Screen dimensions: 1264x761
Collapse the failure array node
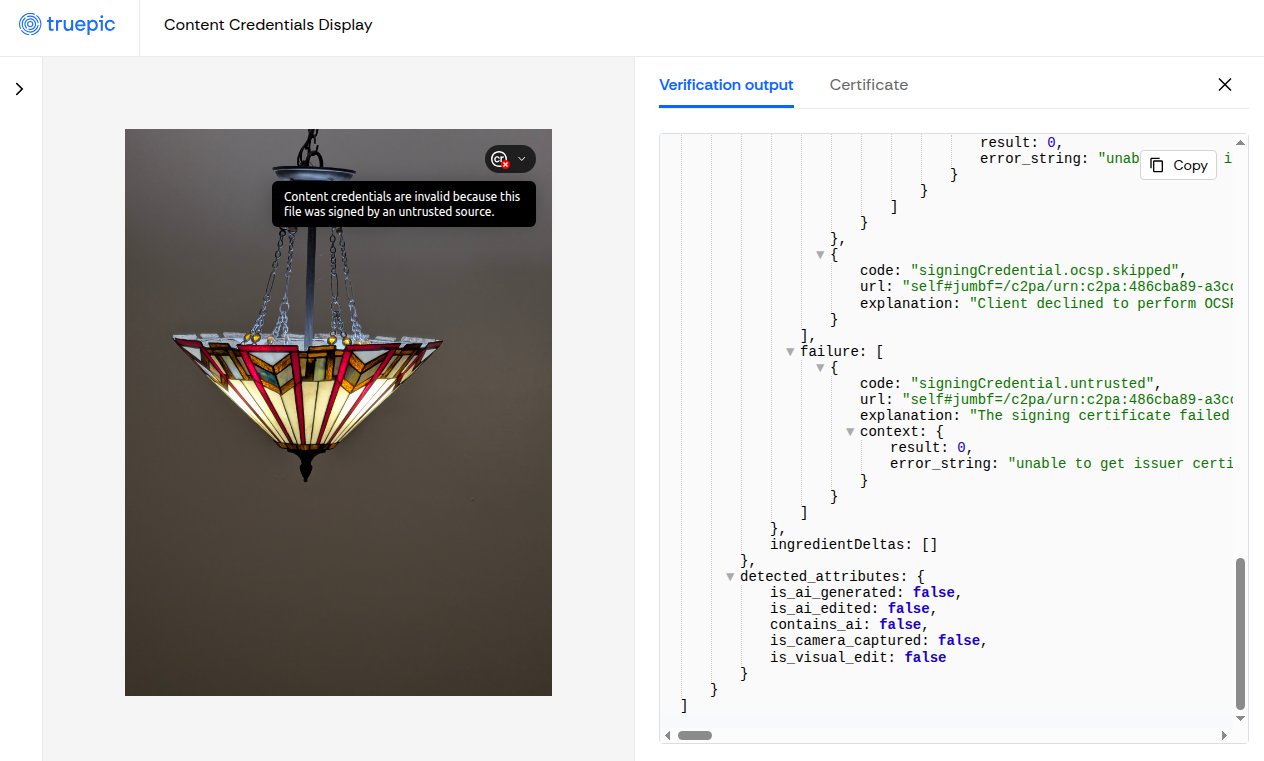click(x=790, y=352)
